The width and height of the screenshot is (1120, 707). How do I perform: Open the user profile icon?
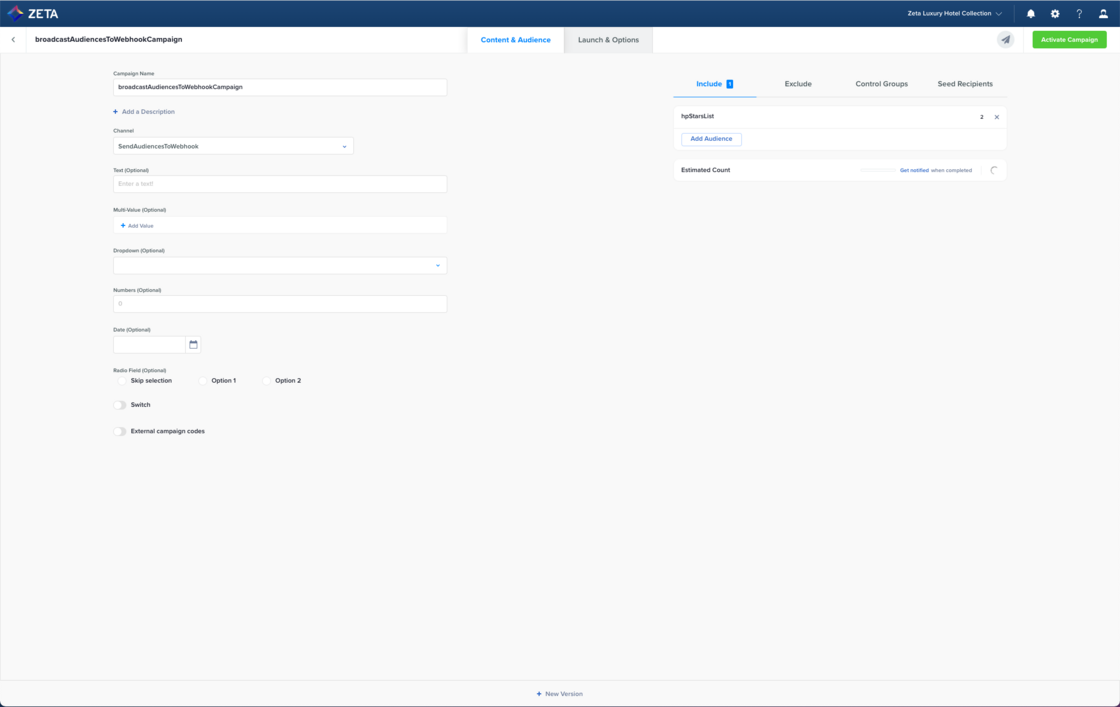1103,14
